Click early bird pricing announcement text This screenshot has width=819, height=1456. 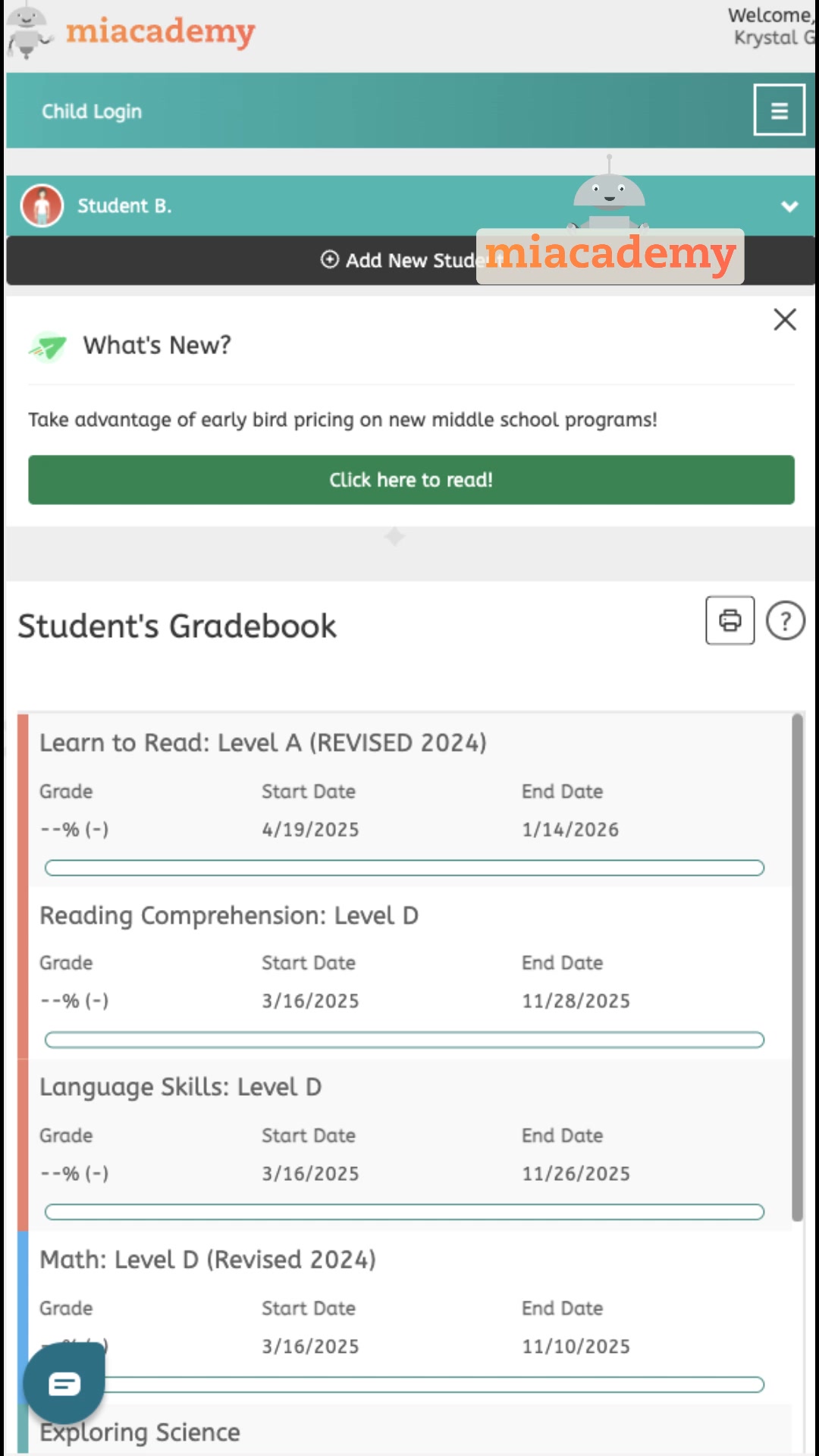click(343, 420)
